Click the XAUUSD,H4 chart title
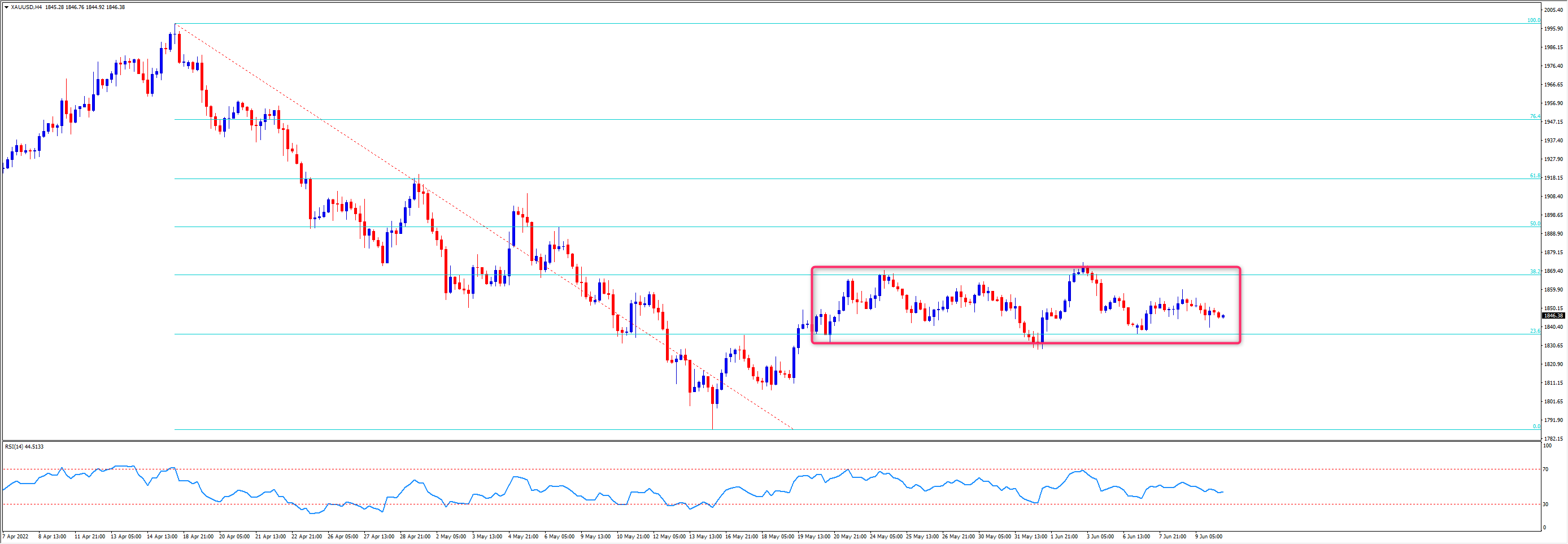Image resolution: width=1568 pixels, height=544 pixels. pos(26,7)
